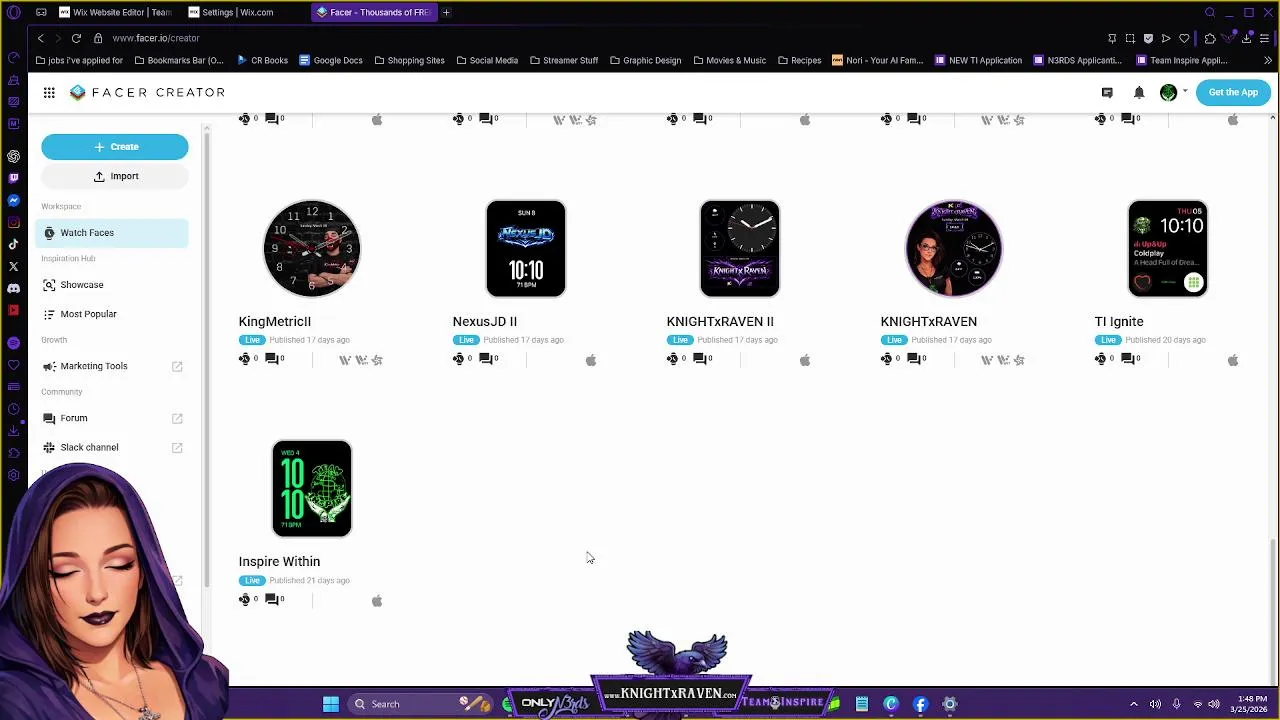Screen dimensions: 1280x720
Task: Open the KingMetricII watch face thumbnail
Action: pos(312,249)
